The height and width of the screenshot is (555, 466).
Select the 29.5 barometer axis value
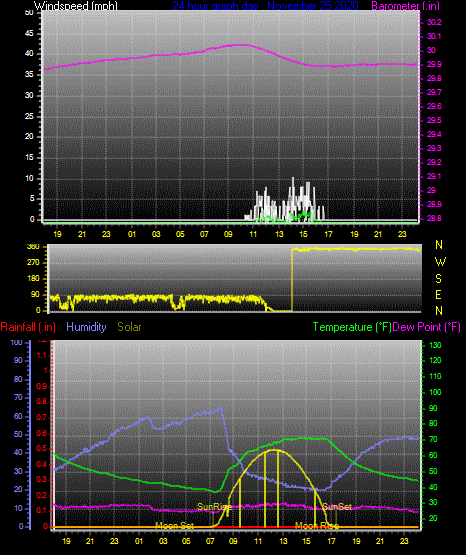434,120
